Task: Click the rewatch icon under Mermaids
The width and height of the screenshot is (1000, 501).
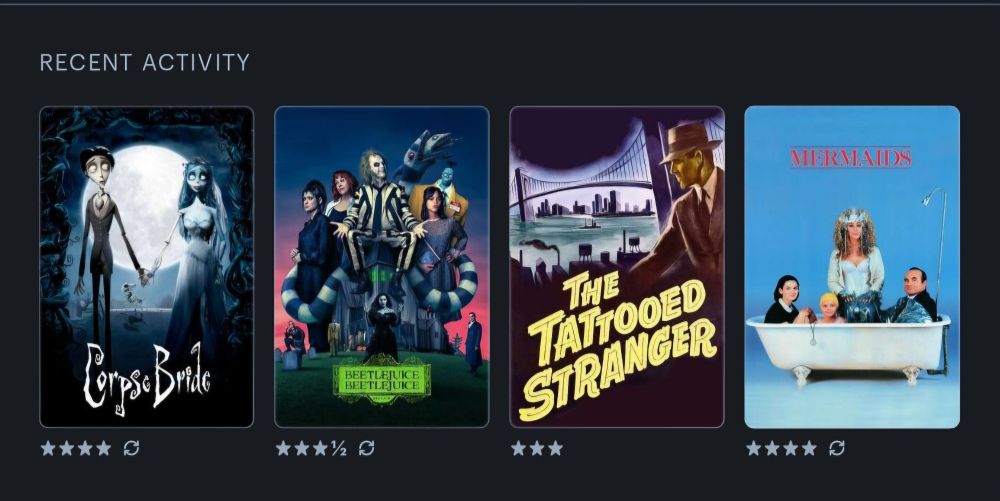Action: 837,448
